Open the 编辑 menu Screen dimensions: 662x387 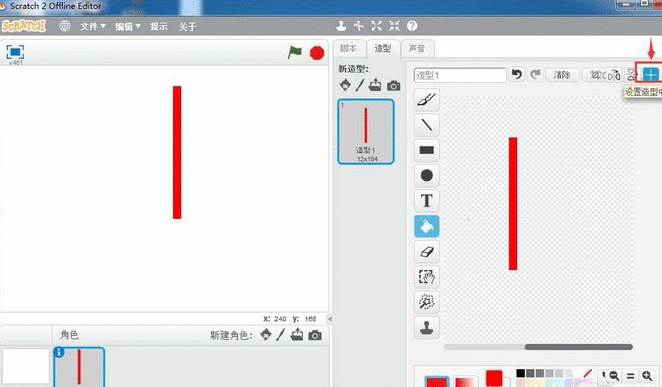[x=128, y=27]
